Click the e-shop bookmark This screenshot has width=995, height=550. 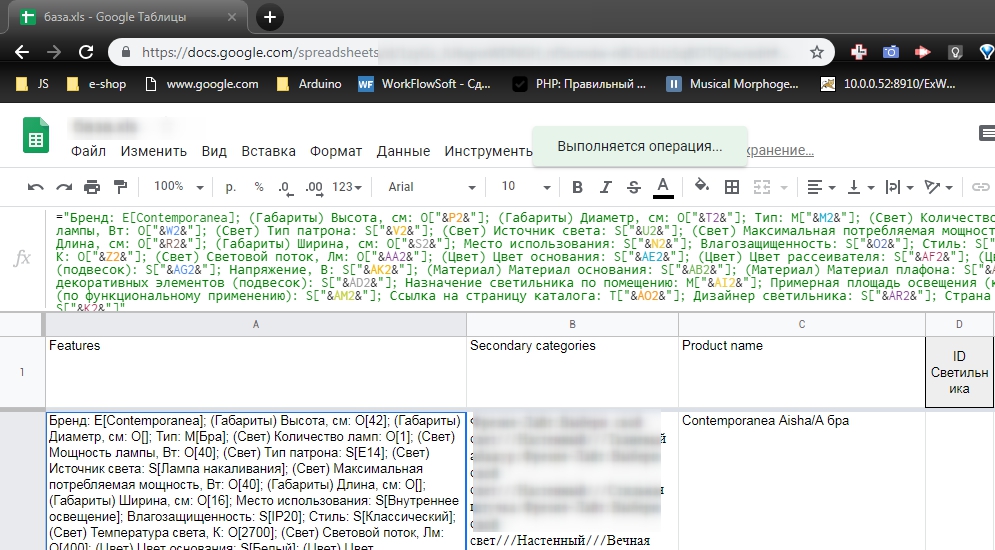point(98,84)
